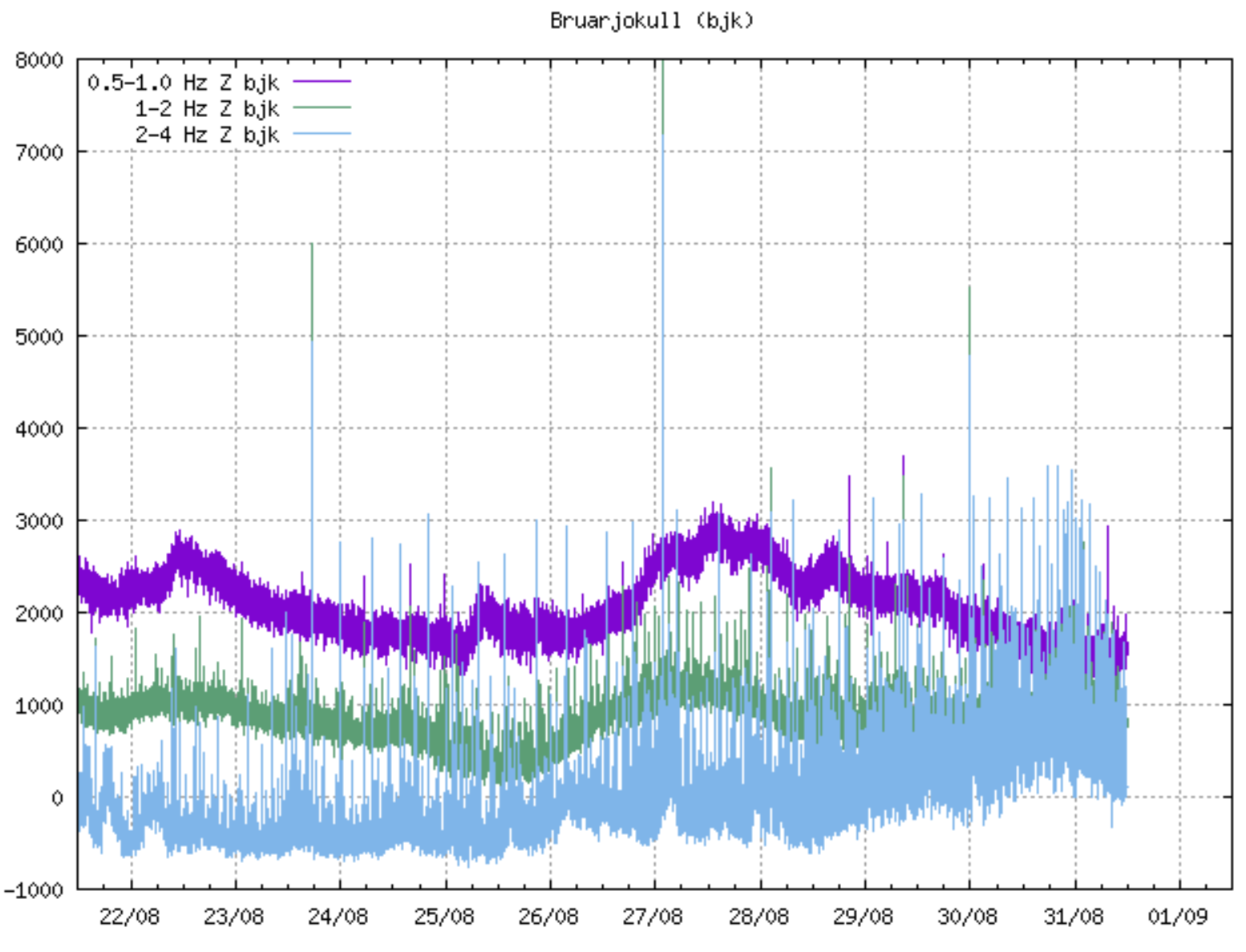
Task: Click the tallest spike just after 27/08
Action: [662, 64]
